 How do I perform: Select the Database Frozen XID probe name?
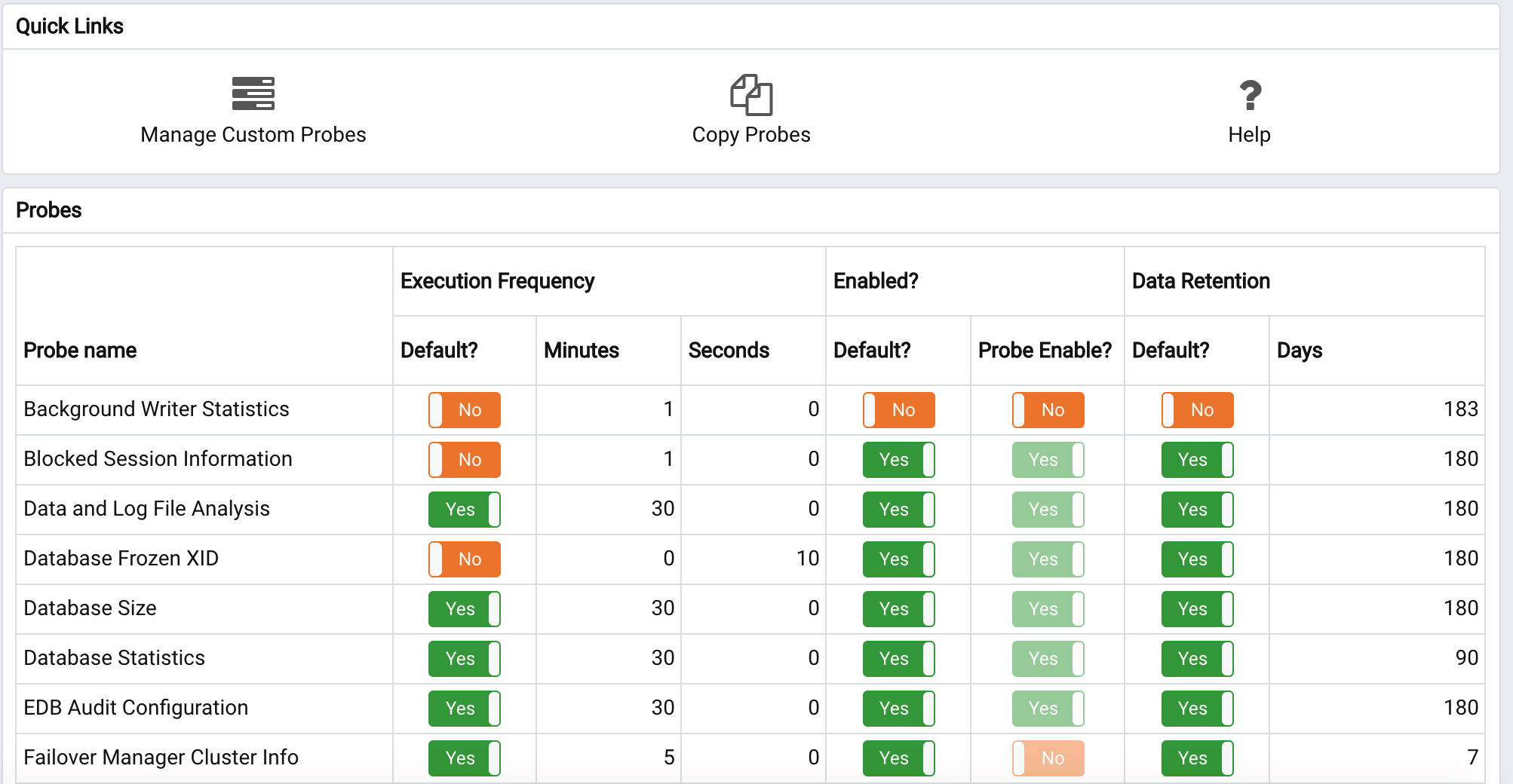(121, 559)
